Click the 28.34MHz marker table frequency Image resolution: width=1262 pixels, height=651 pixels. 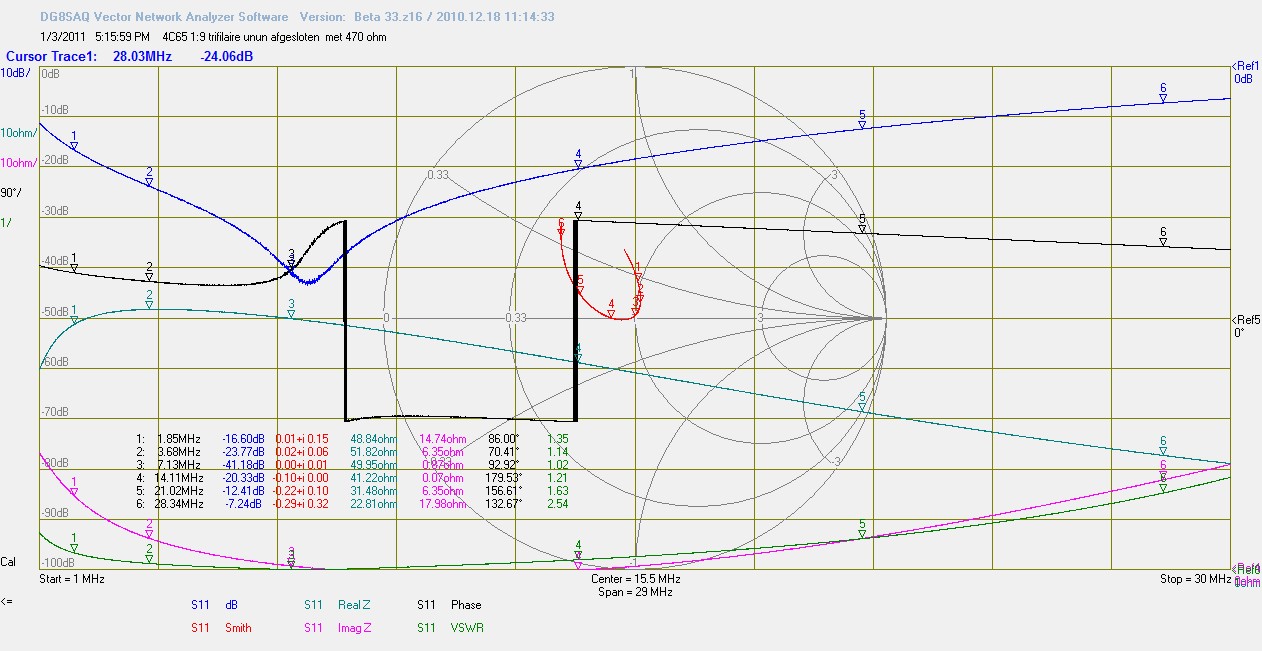pos(177,504)
